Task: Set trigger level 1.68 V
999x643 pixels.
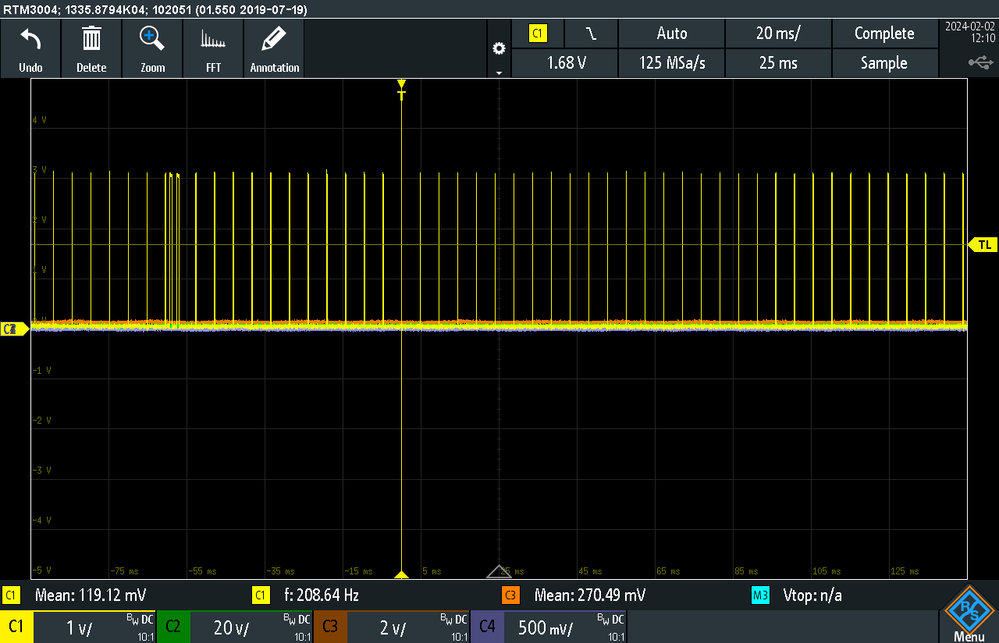Action: point(565,62)
